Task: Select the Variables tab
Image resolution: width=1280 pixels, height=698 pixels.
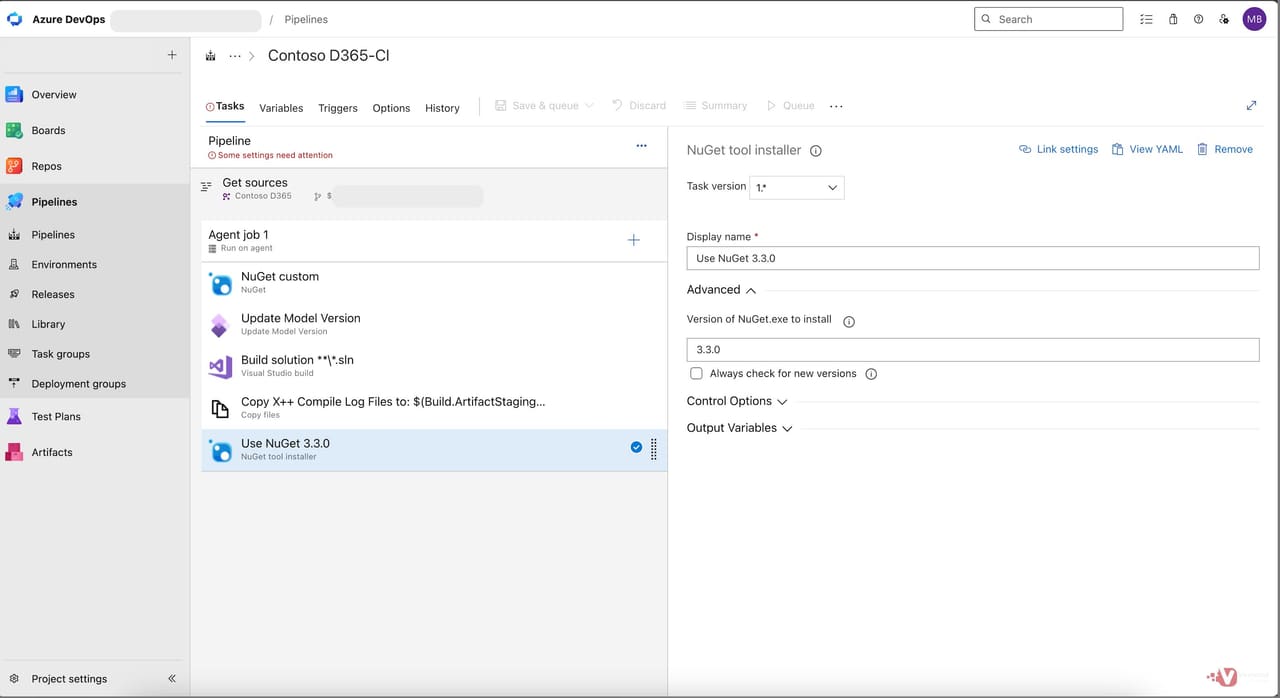Action: (281, 108)
